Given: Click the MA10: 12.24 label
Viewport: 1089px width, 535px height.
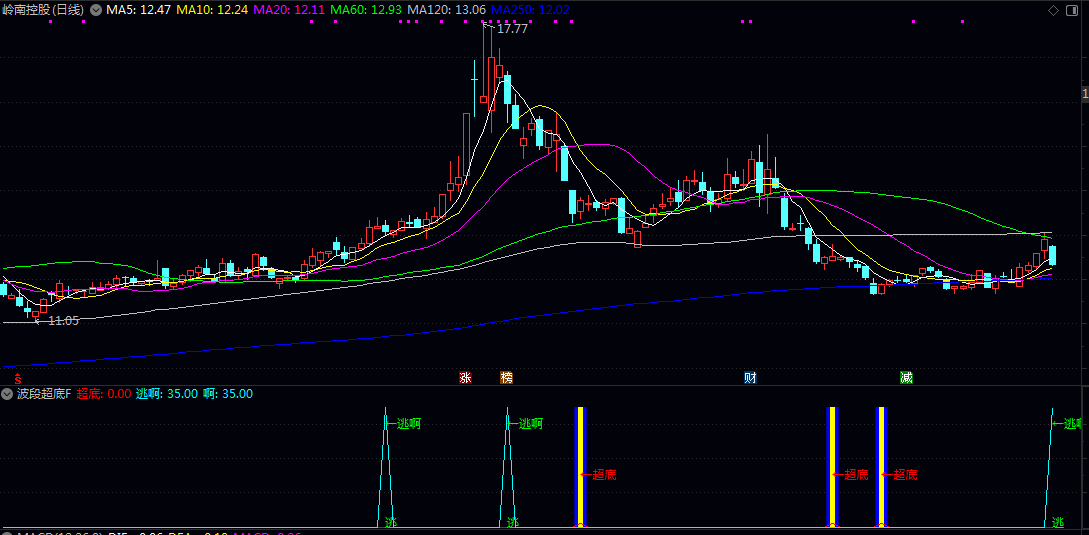Looking at the screenshot, I should click(212, 10).
